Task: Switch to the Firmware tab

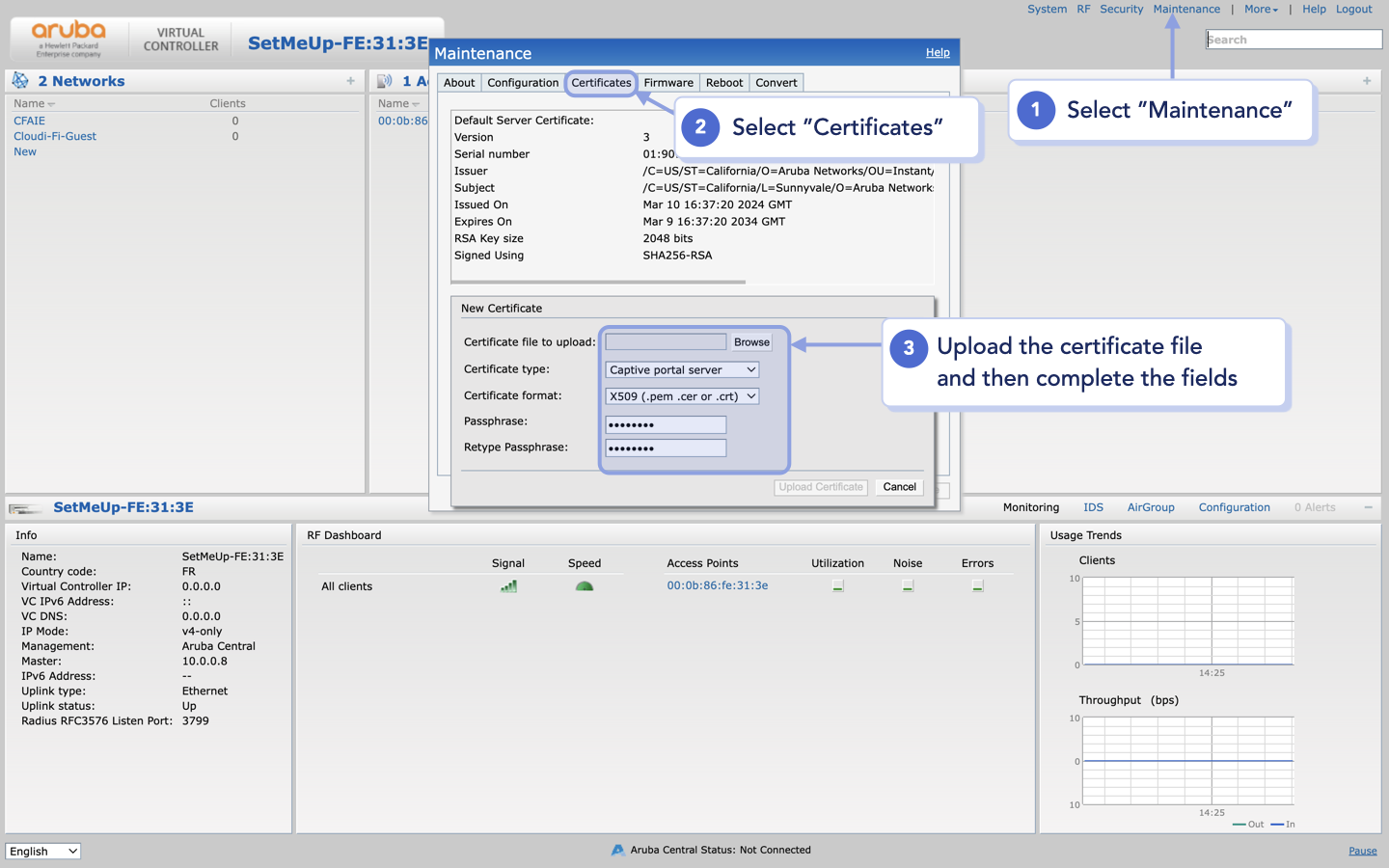Action: (668, 83)
